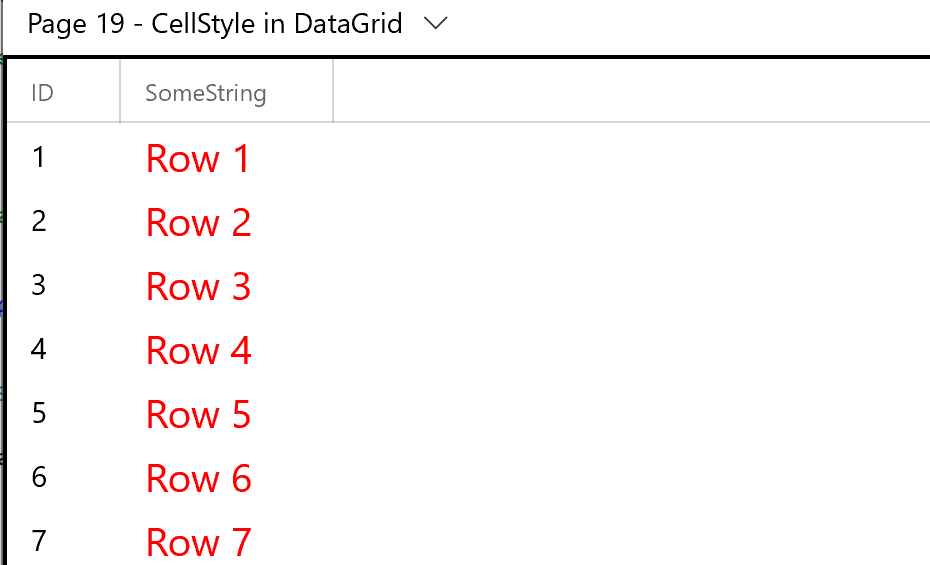Image resolution: width=930 pixels, height=565 pixels.
Task: Select Page 19 - CellStyle in DataGrid combo box
Action: (x=237, y=24)
